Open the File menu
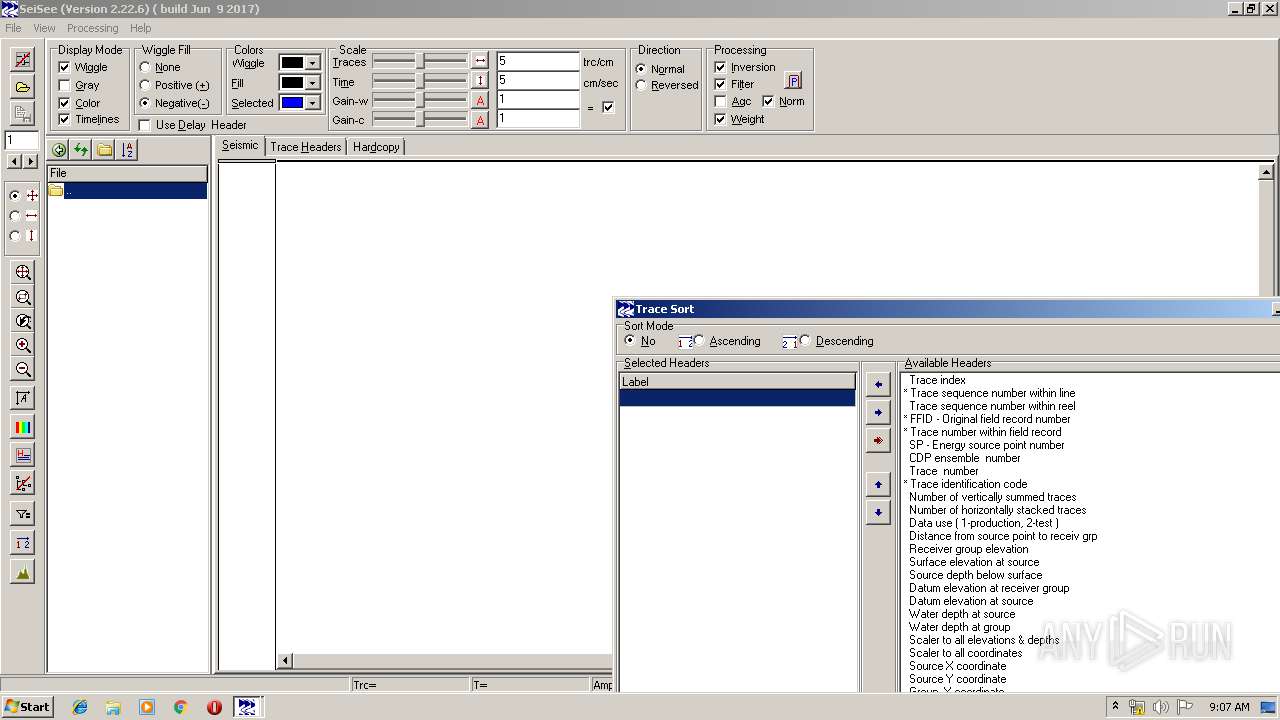Image resolution: width=1280 pixels, height=720 pixels. coord(13,28)
